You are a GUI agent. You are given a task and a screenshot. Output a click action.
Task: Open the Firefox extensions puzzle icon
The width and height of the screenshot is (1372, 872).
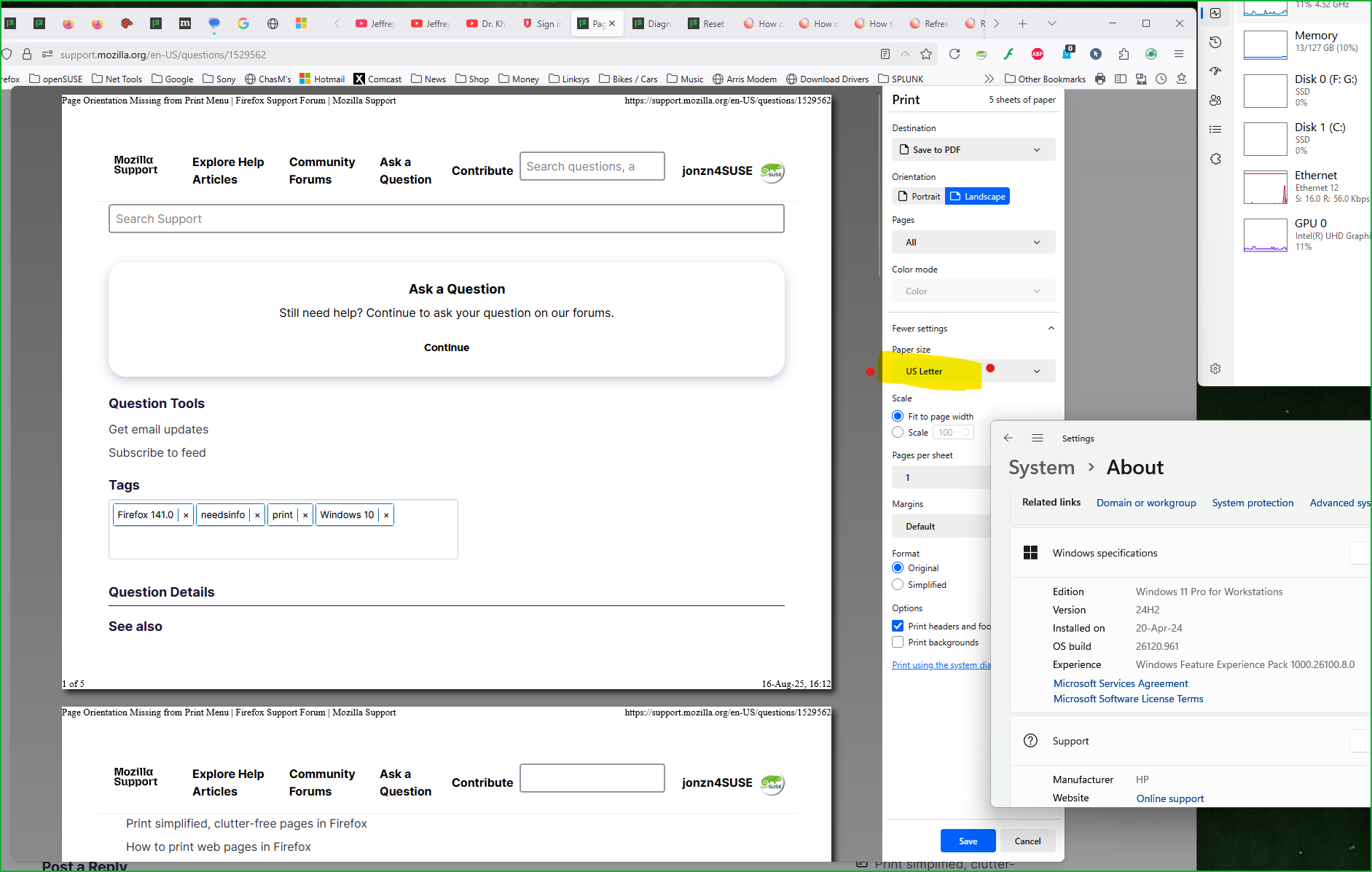tap(1123, 54)
